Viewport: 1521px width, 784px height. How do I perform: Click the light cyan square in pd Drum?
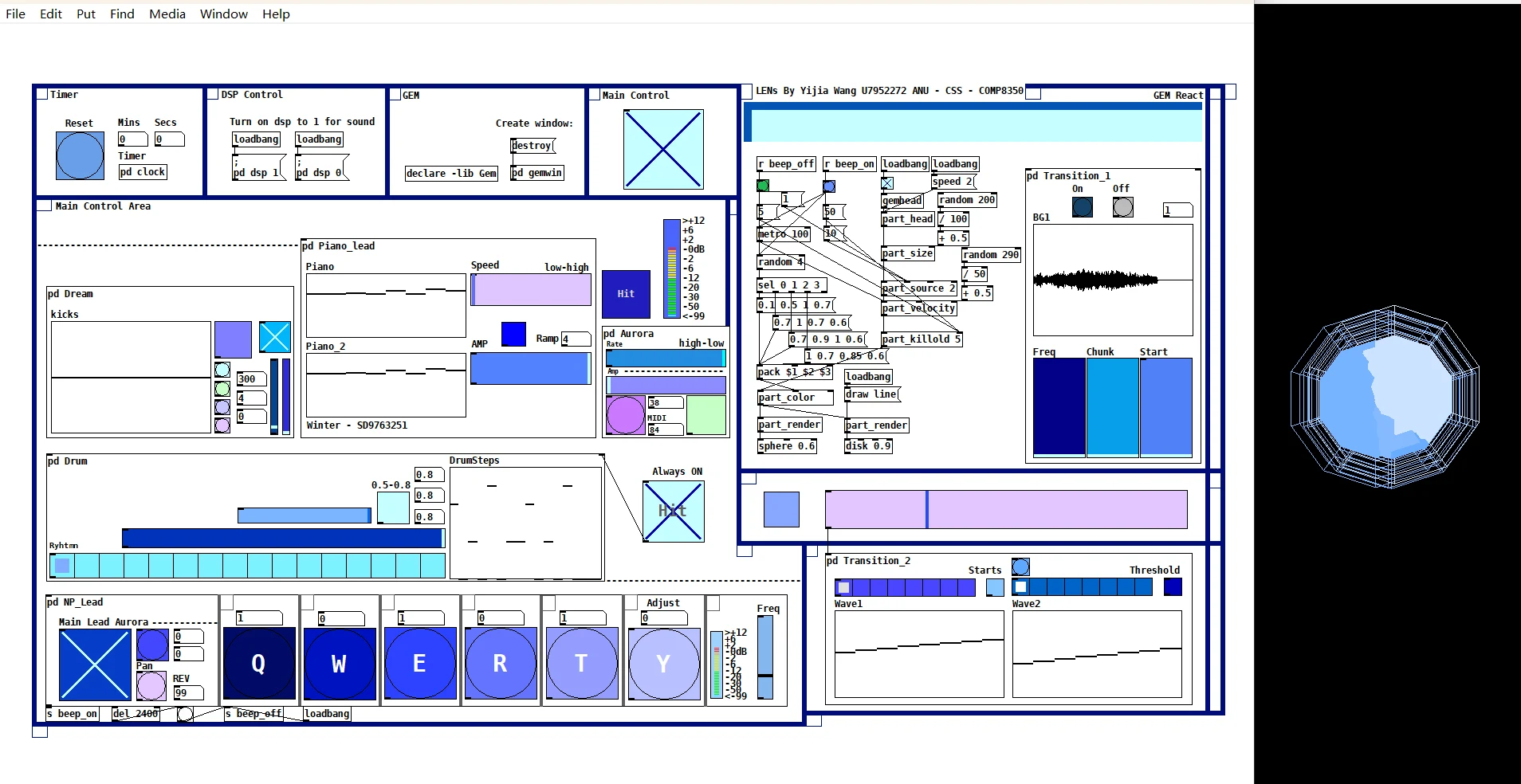tap(393, 508)
